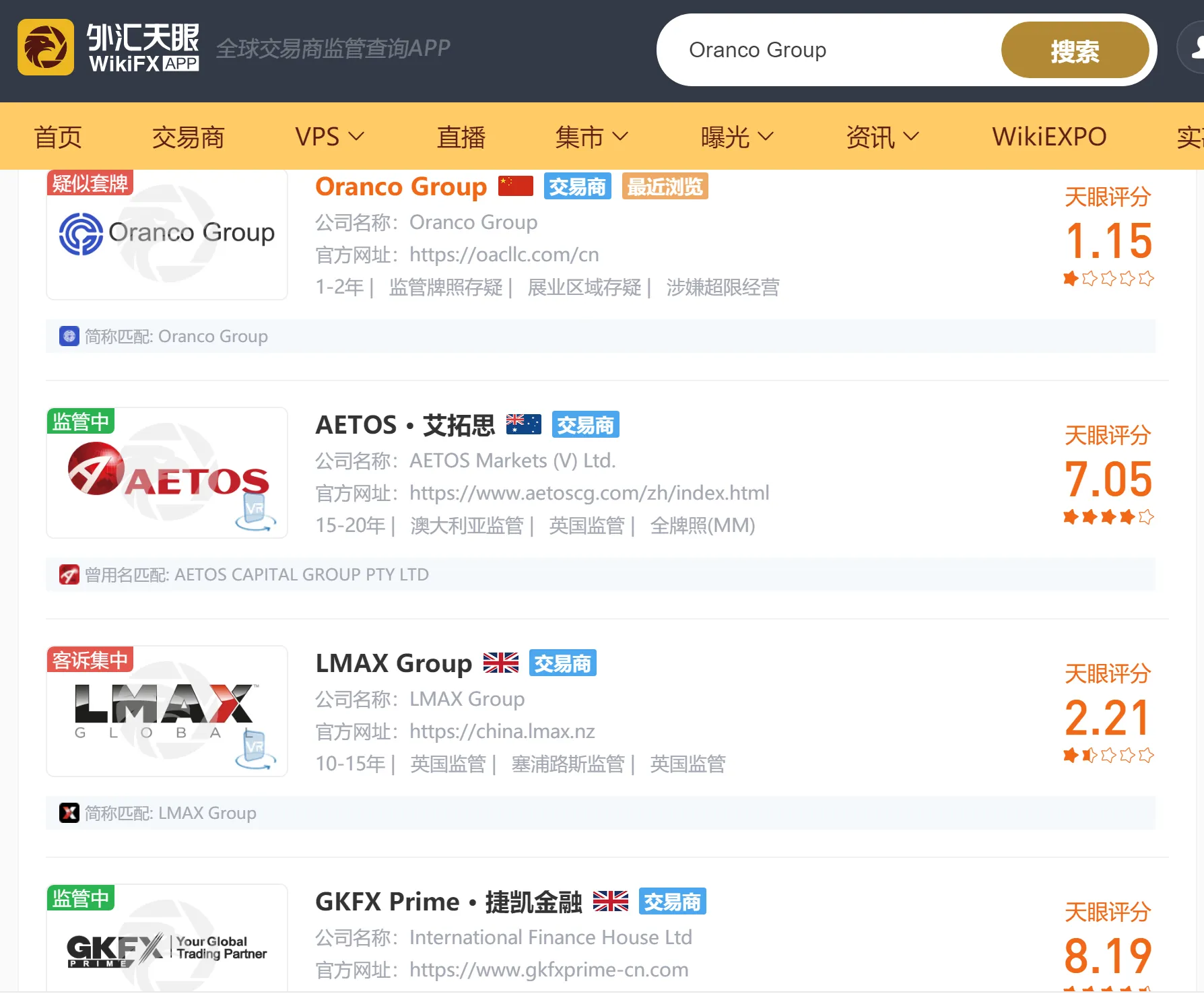Click the 涉嫌超限经营 label
This screenshot has height=998, width=1204.
[723, 288]
